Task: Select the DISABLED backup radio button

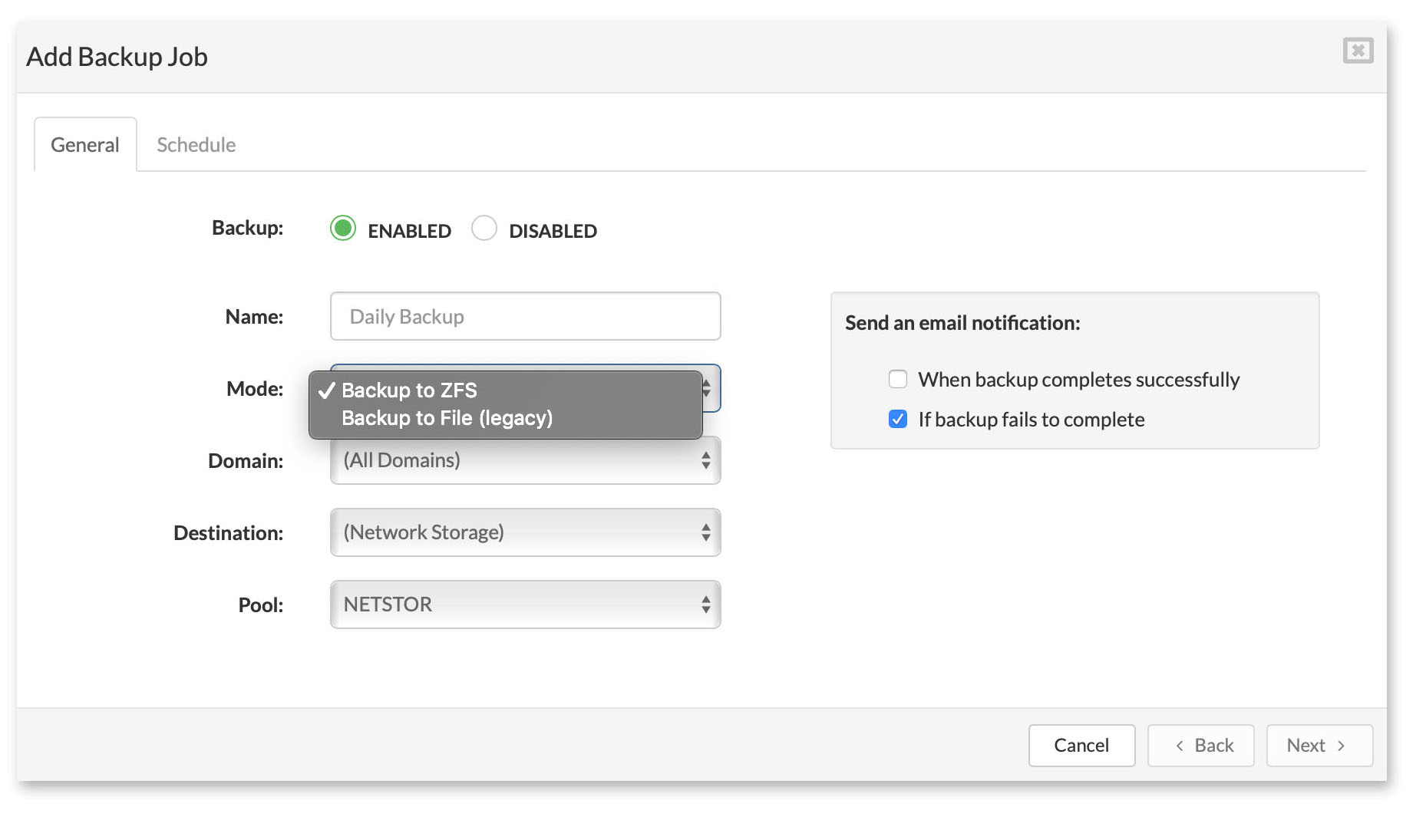Action: coord(484,229)
